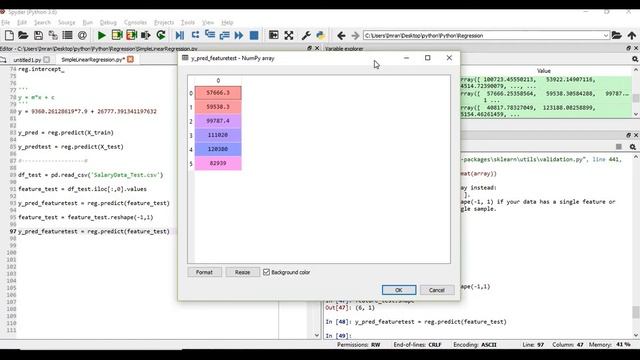This screenshot has width=640, height=360.
Task: Open the symbol finder @ icon
Action: click(82, 36)
